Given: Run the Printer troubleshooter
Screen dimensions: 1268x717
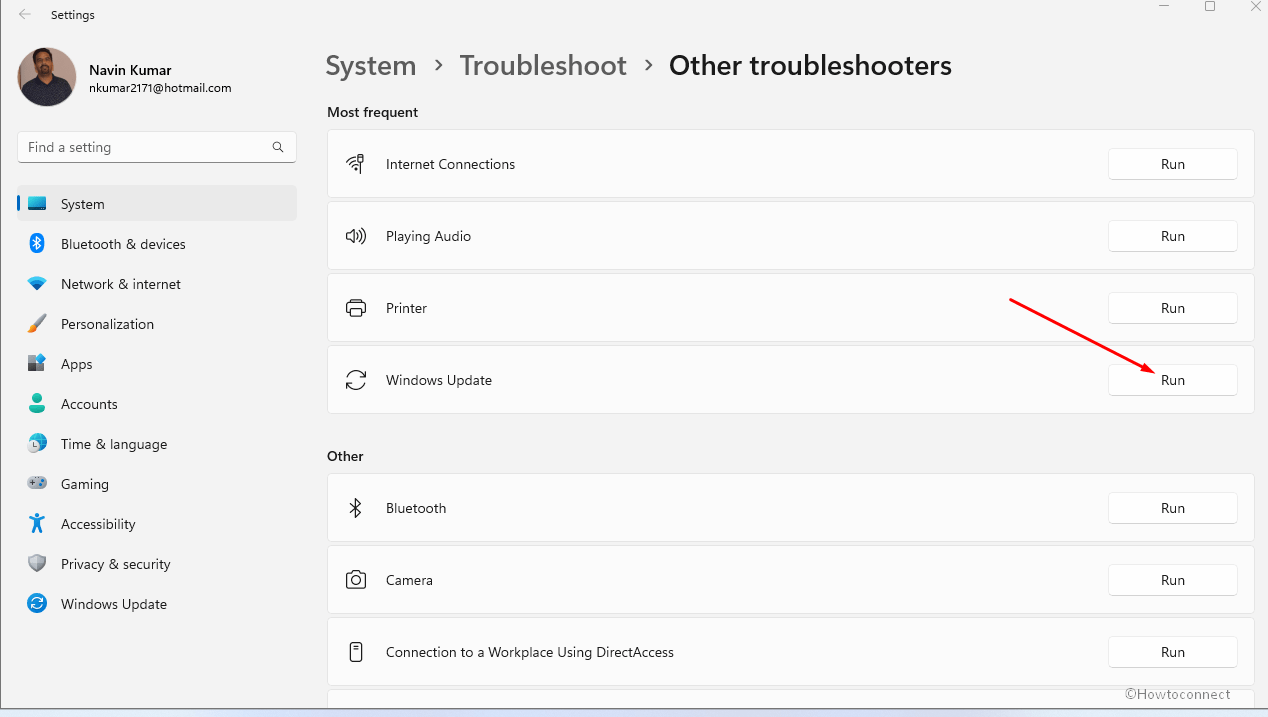Looking at the screenshot, I should tap(1173, 308).
